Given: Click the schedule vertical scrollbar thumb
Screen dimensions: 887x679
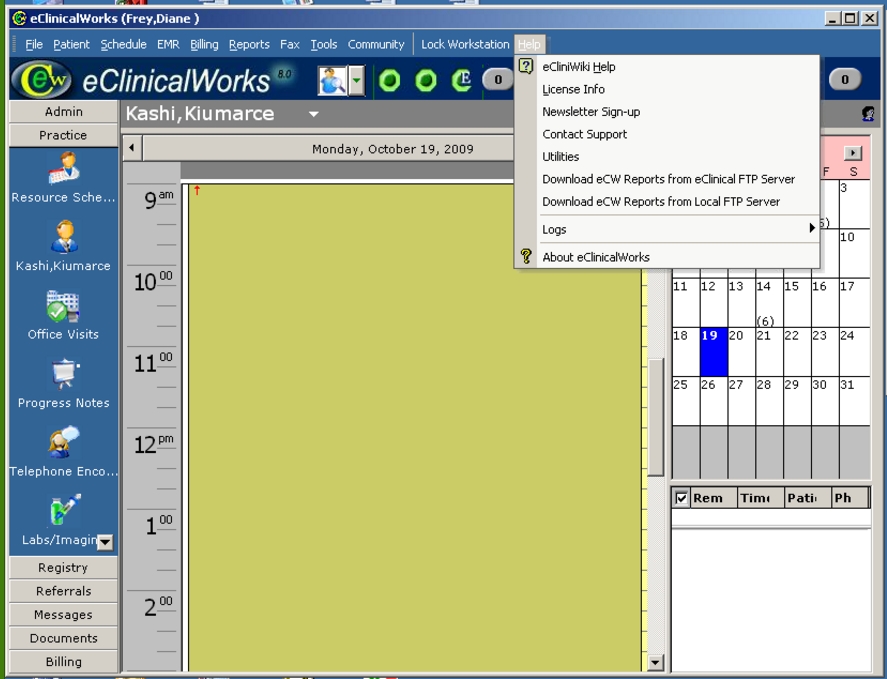Looking at the screenshot, I should coord(655,417).
